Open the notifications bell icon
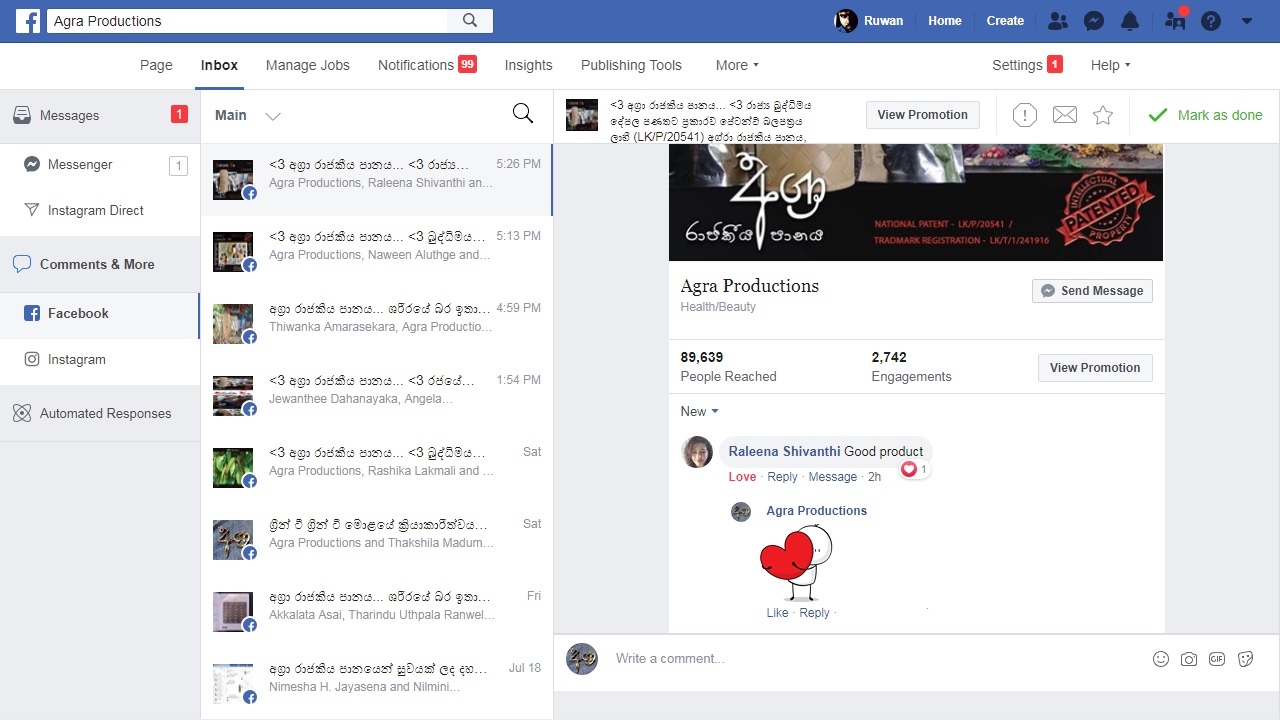The width and height of the screenshot is (1280, 720). (1130, 21)
